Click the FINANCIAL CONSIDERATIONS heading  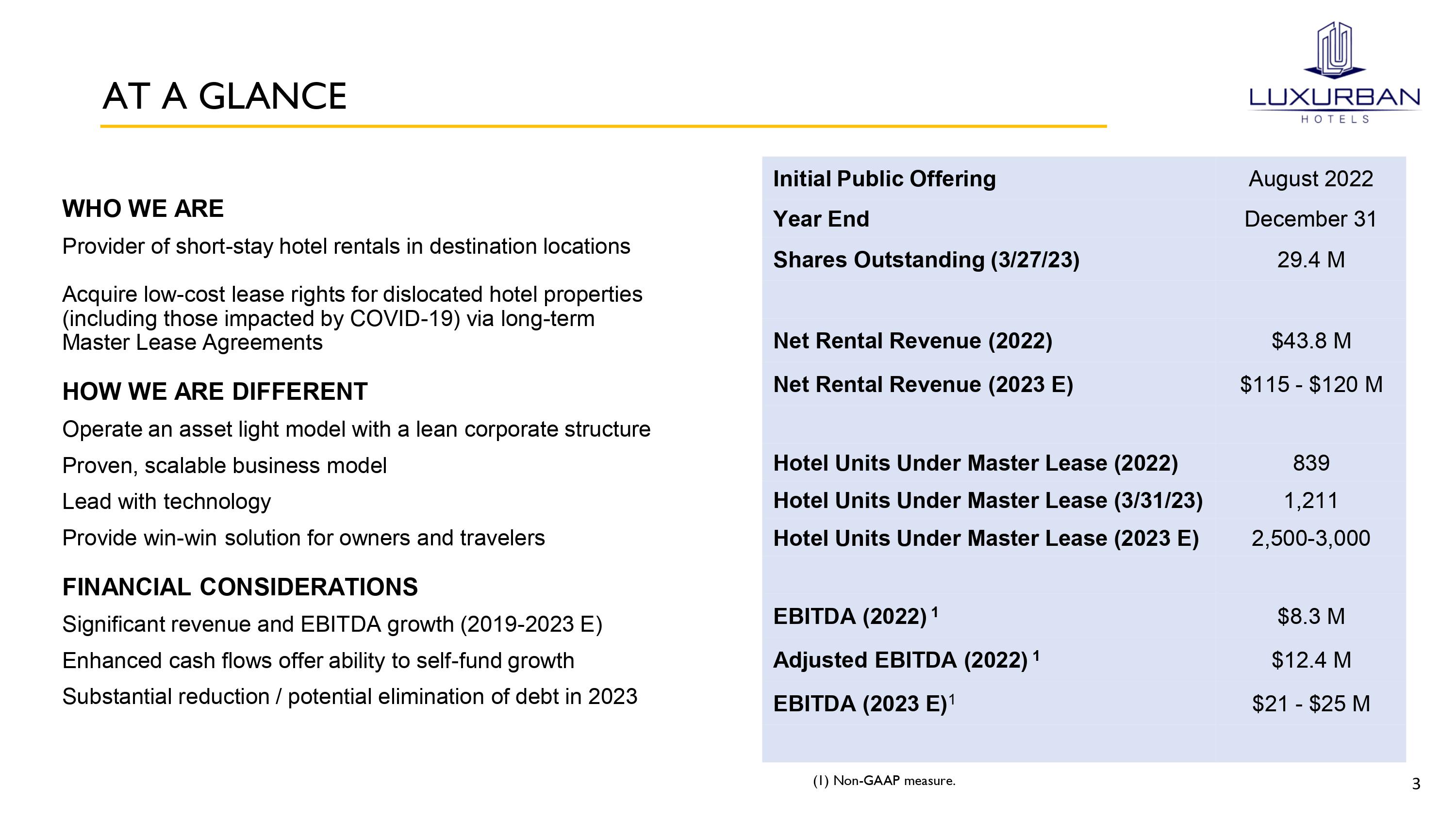tap(240, 587)
